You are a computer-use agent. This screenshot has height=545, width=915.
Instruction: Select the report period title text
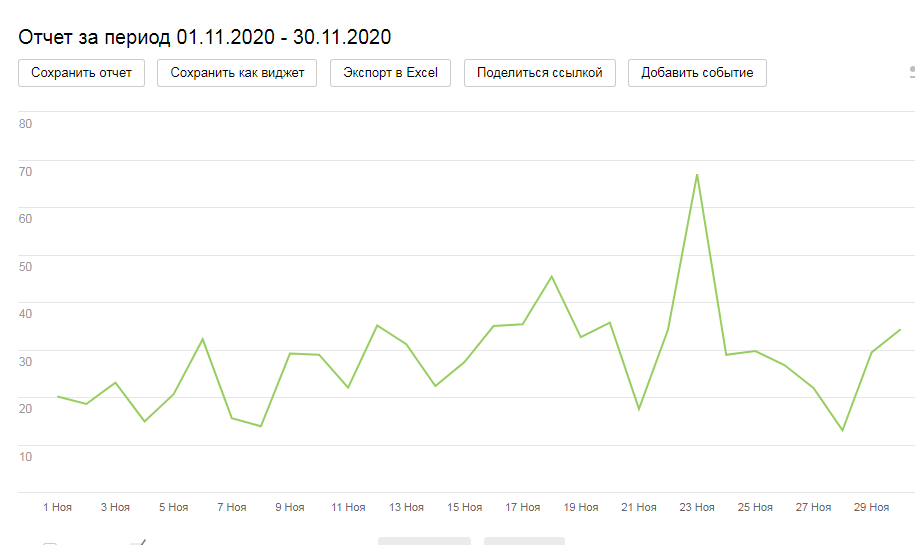coord(205,37)
